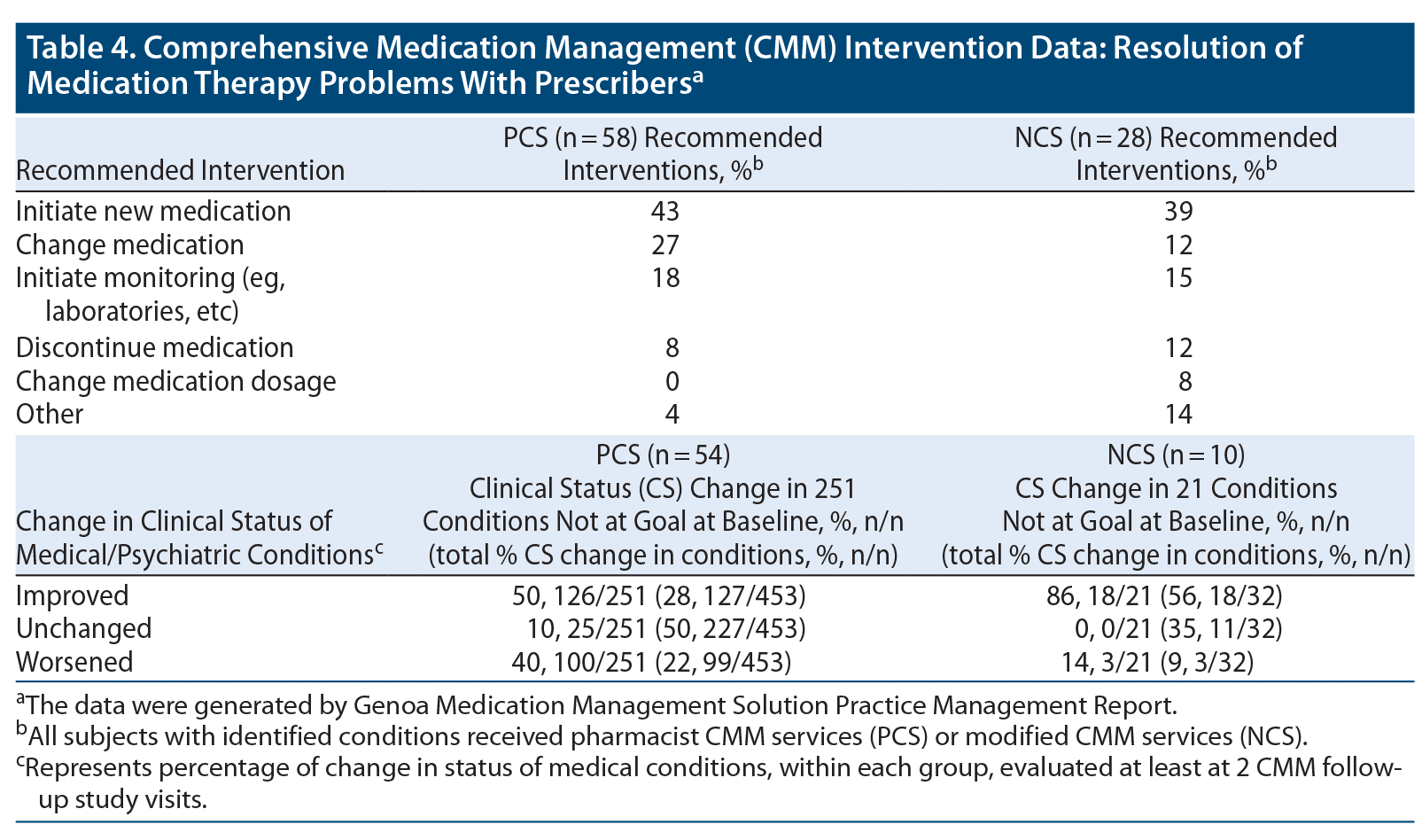The width and height of the screenshot is (1422, 840).
Task: Select the NCS value 39 for new medication
Action: coord(1178,211)
